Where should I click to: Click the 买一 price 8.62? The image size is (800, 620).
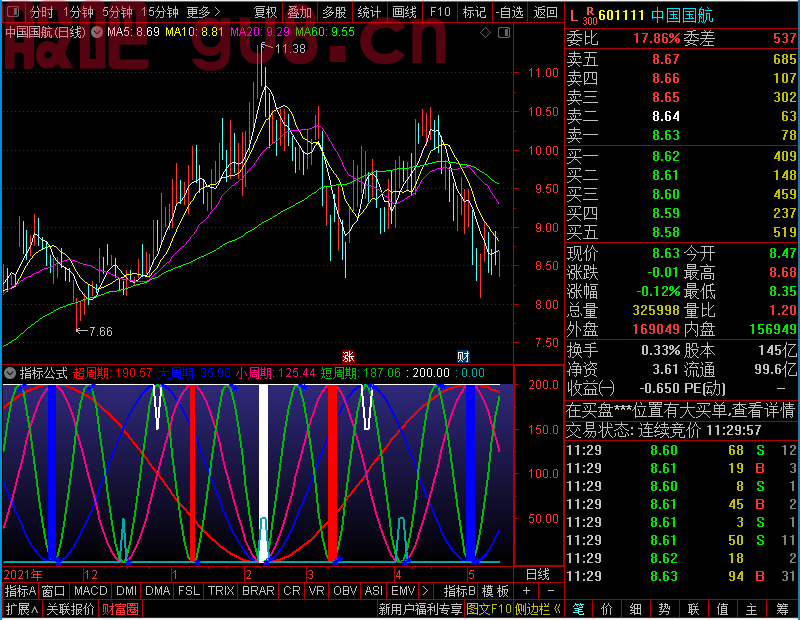click(666, 156)
